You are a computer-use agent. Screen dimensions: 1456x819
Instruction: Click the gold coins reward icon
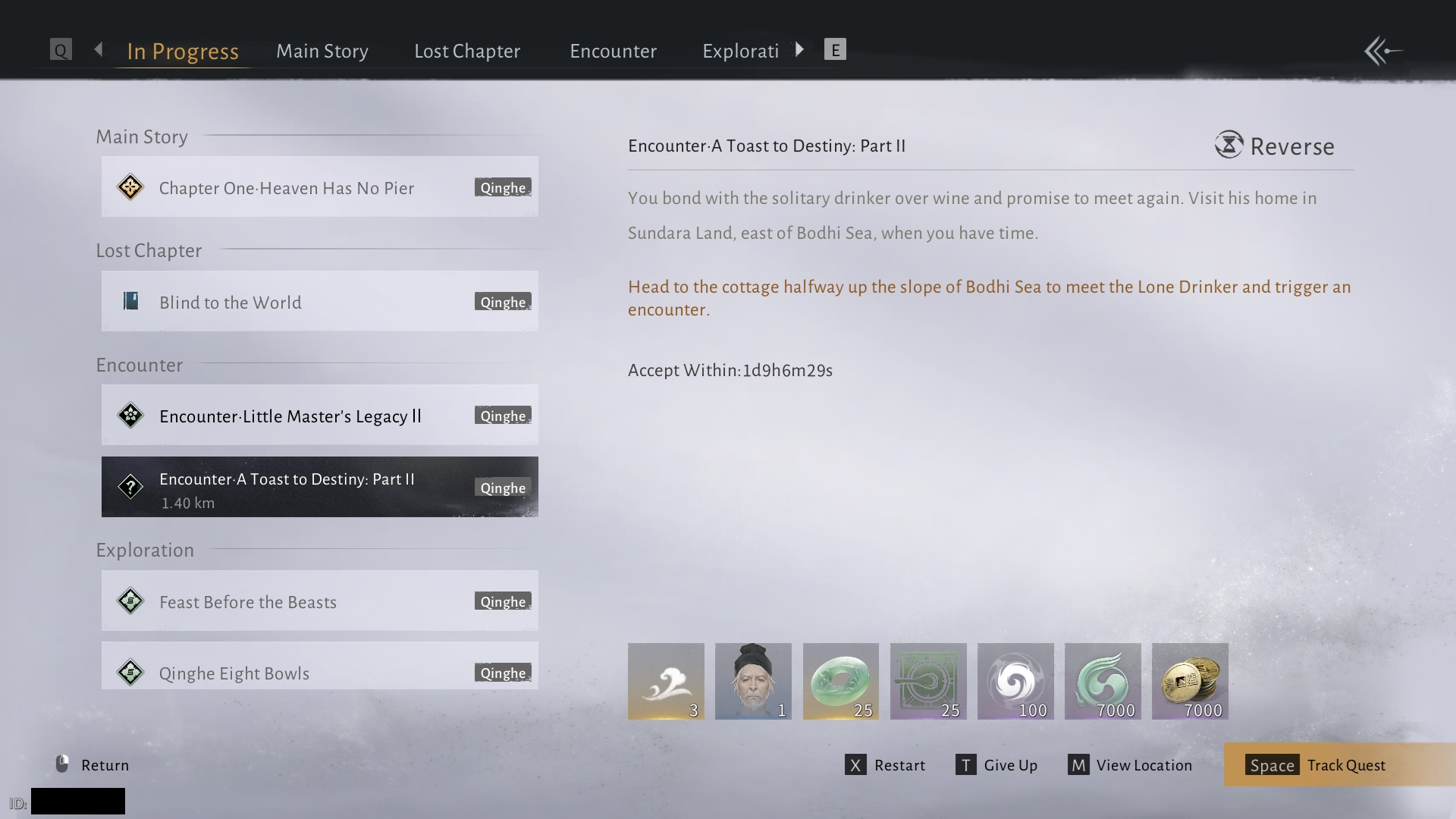[x=1189, y=680]
